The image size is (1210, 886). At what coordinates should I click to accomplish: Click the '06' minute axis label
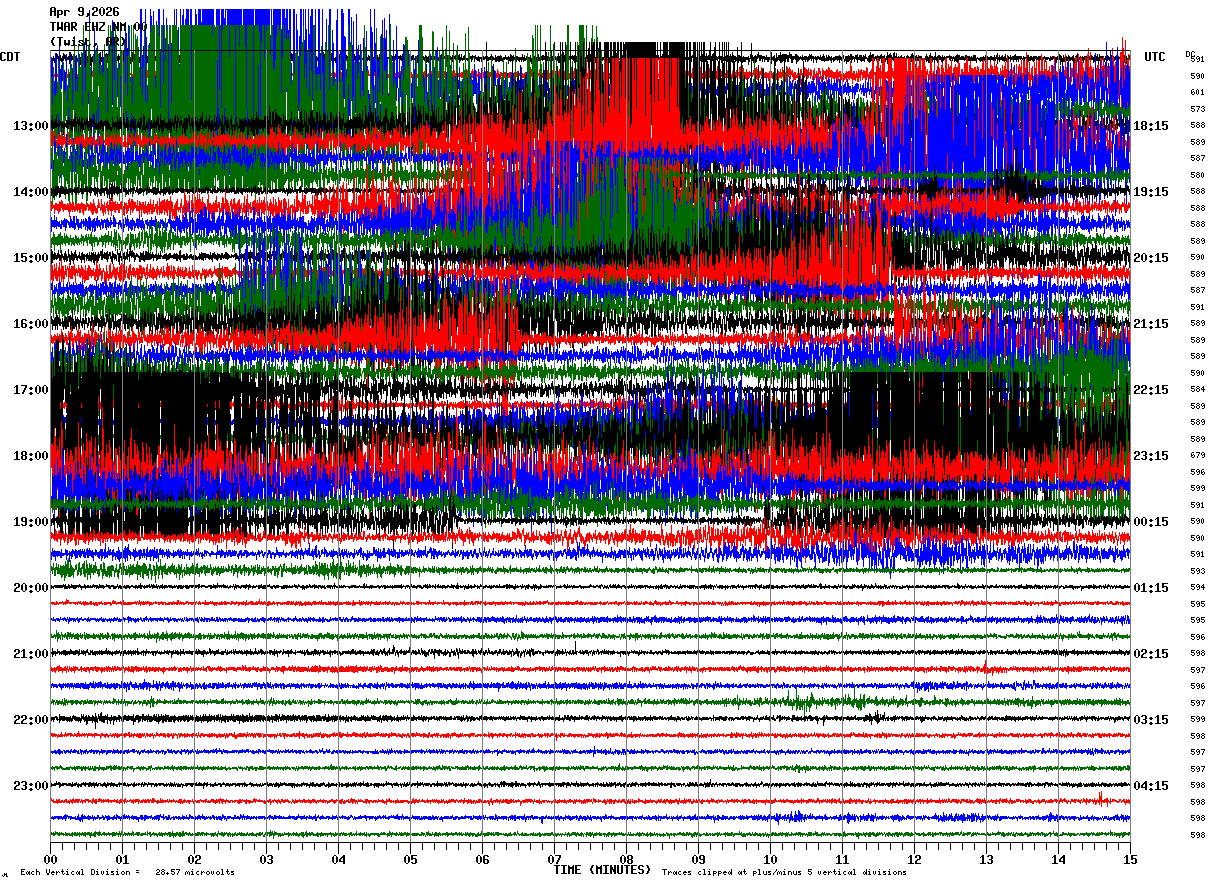(x=482, y=859)
